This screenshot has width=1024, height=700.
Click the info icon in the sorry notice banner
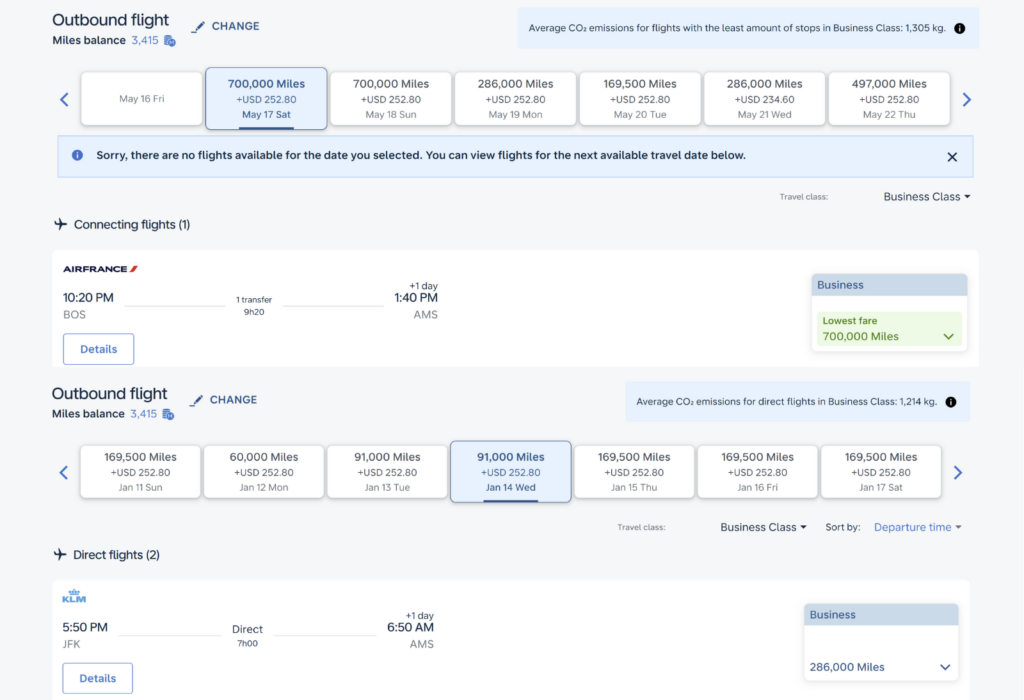tap(77, 155)
